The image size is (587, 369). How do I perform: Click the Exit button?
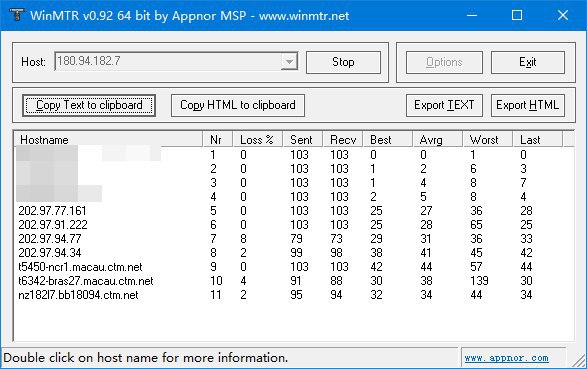(527, 62)
